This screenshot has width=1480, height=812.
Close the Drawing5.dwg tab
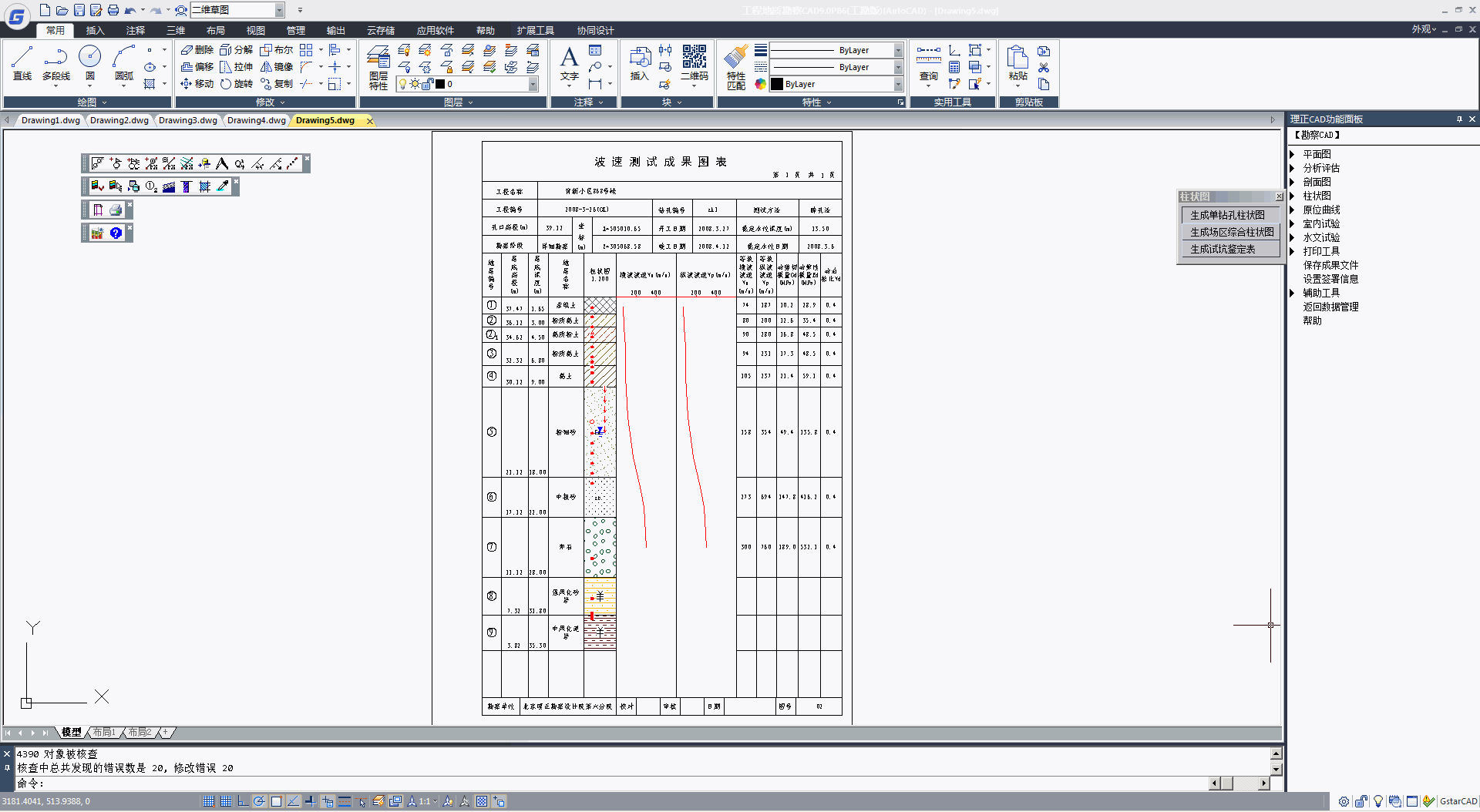pyautogui.click(x=370, y=121)
